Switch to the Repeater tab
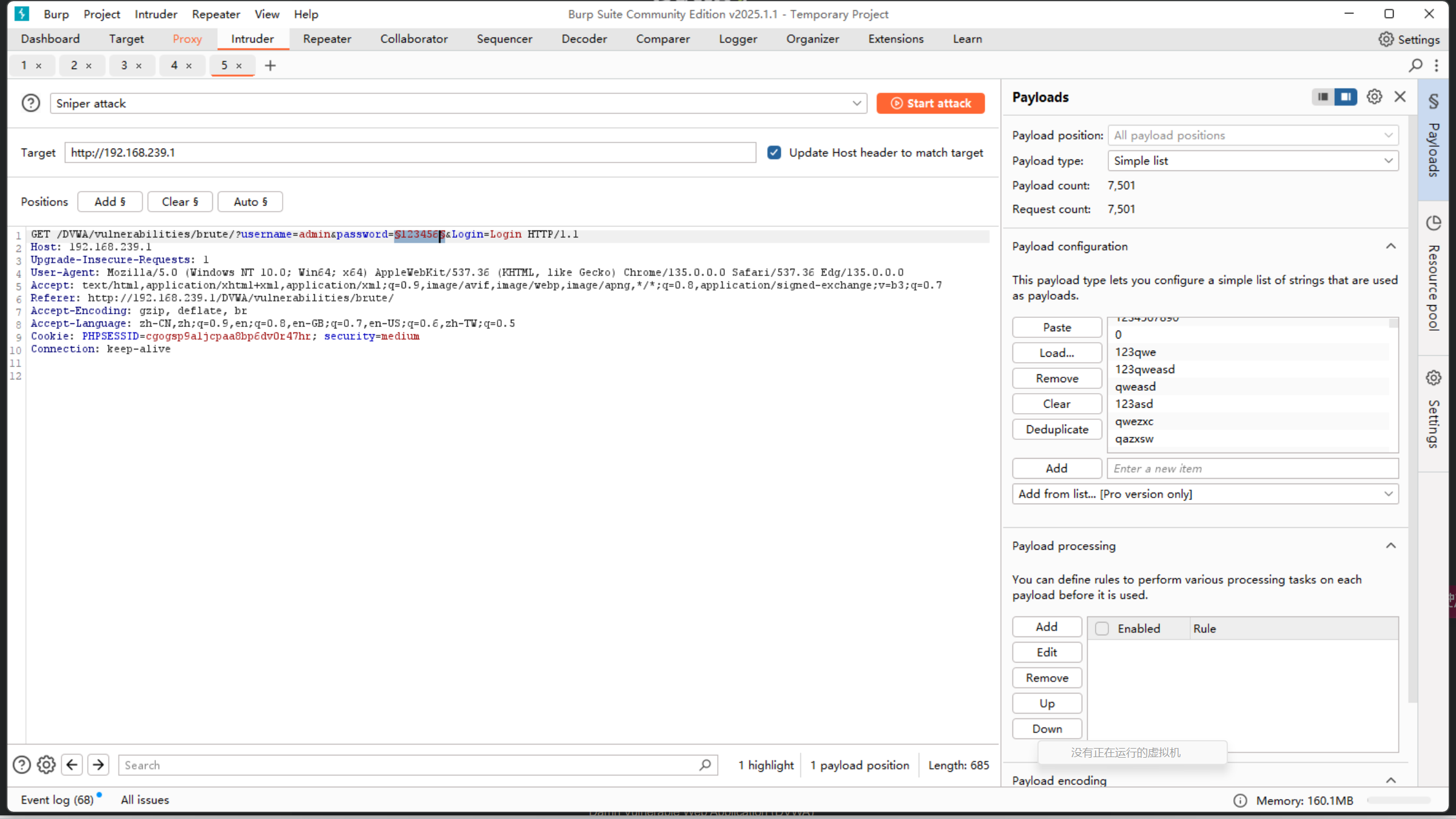This screenshot has width=1456, height=819. [327, 39]
